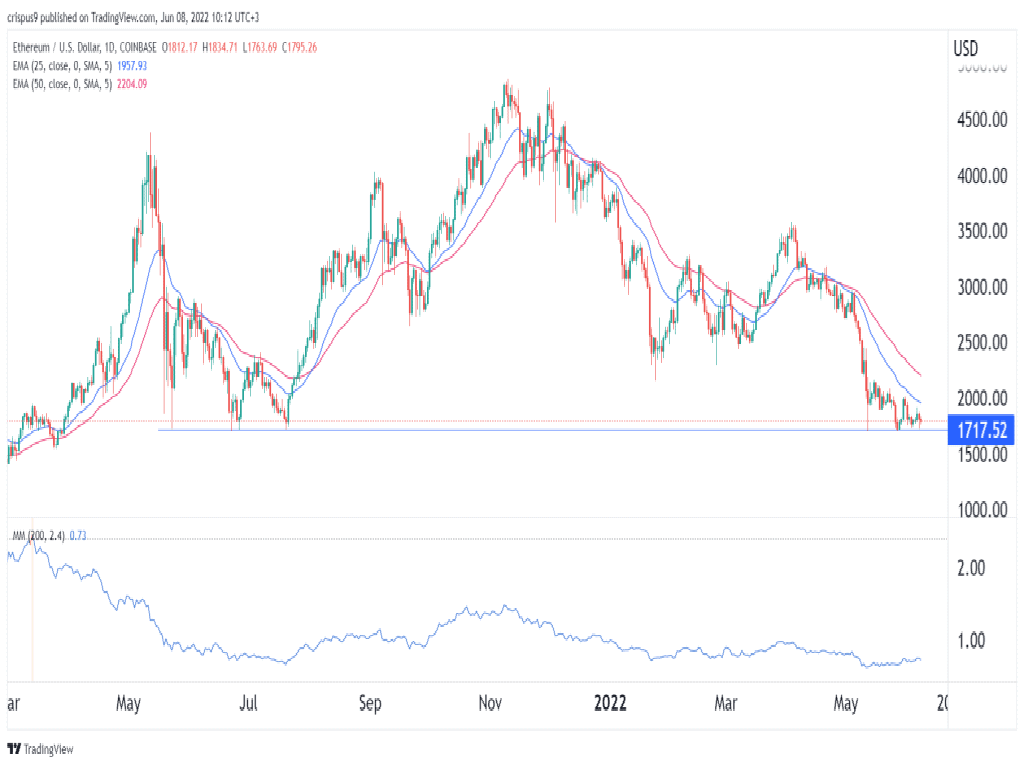
Task: Click the 3000.00 price axis label
Action: point(978,287)
